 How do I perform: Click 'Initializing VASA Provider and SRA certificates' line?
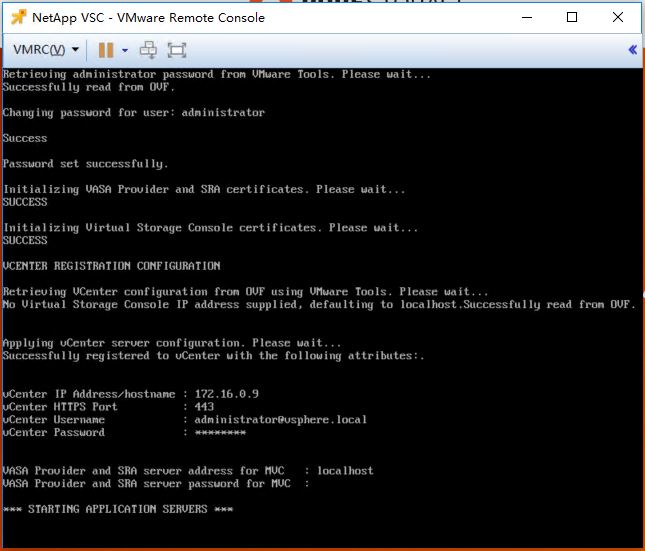coord(204,189)
